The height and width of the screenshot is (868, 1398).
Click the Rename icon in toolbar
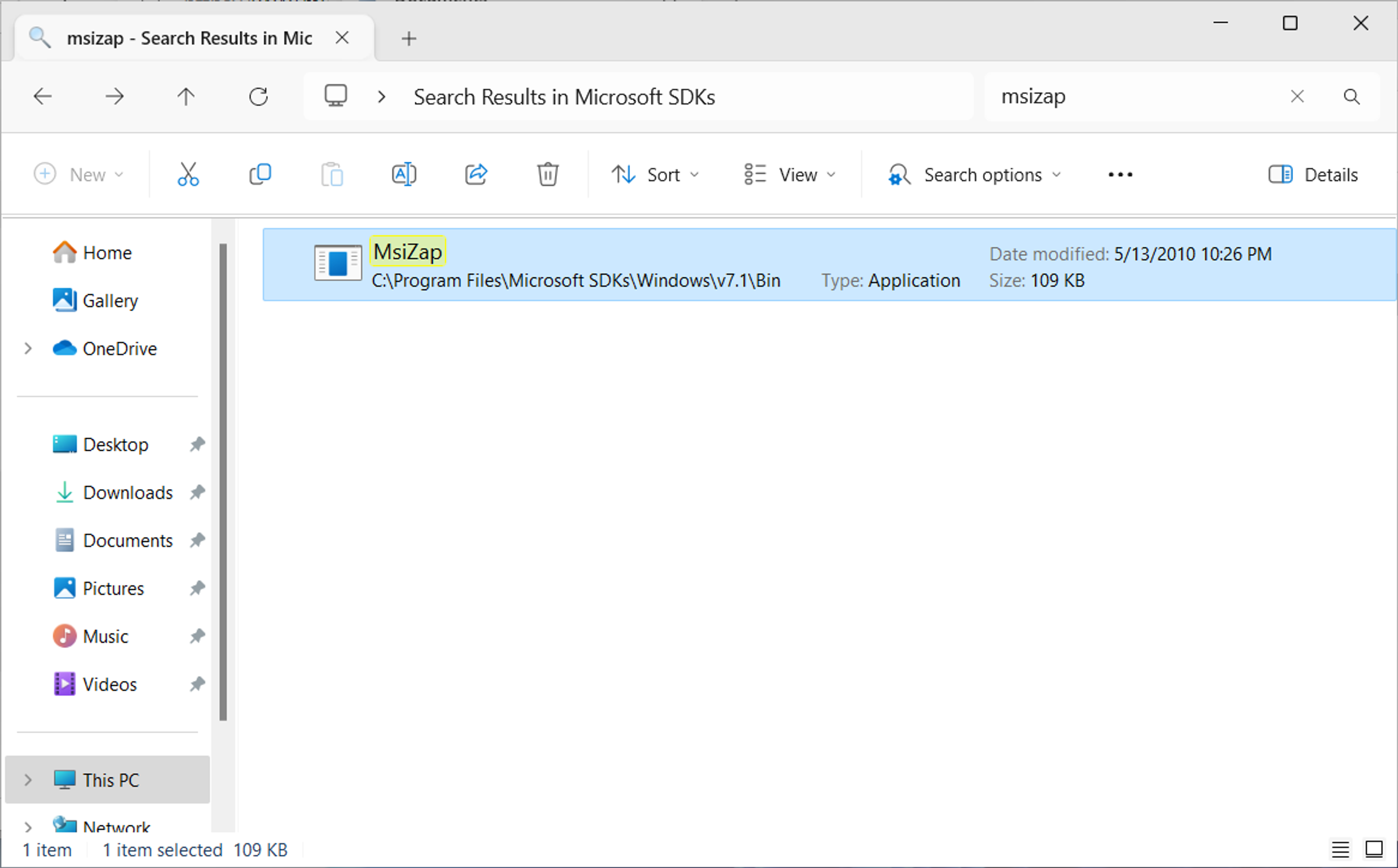404,174
